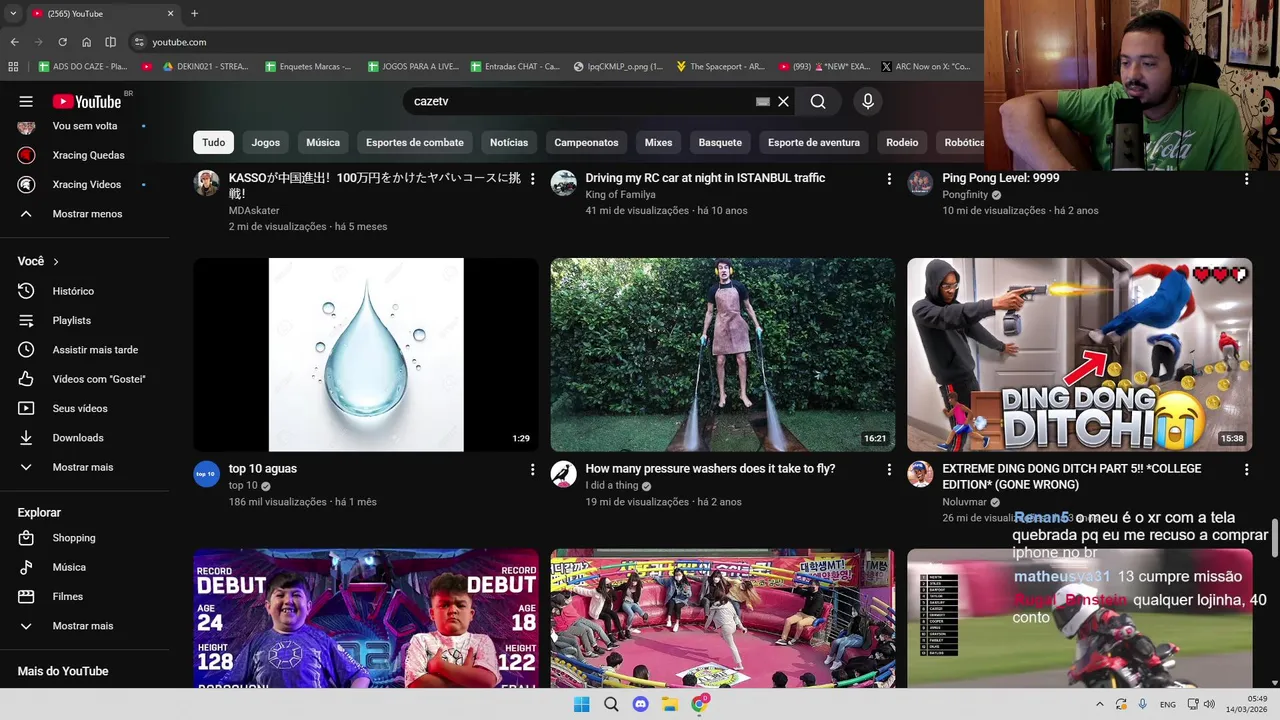The width and height of the screenshot is (1280, 720).
Task: Close the YouTube browser tab
Action: click(170, 14)
